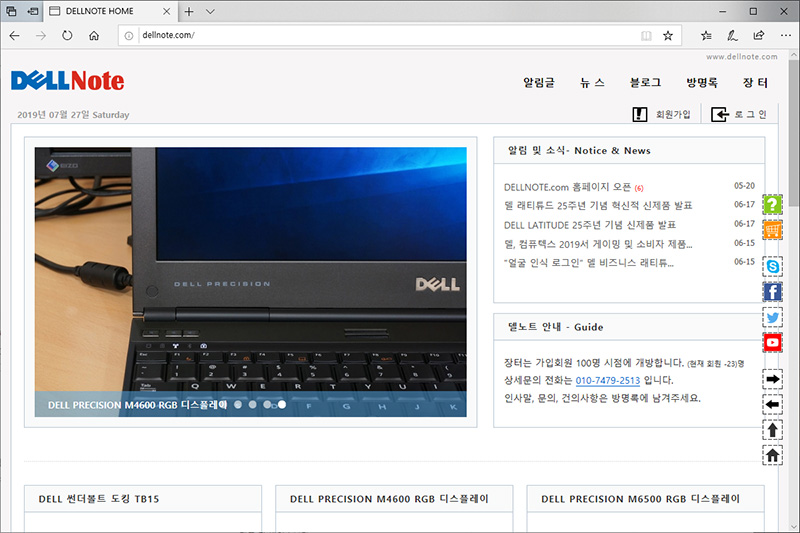Open a new tab with plus button
Image resolution: width=800 pixels, height=533 pixels.
click(x=189, y=11)
